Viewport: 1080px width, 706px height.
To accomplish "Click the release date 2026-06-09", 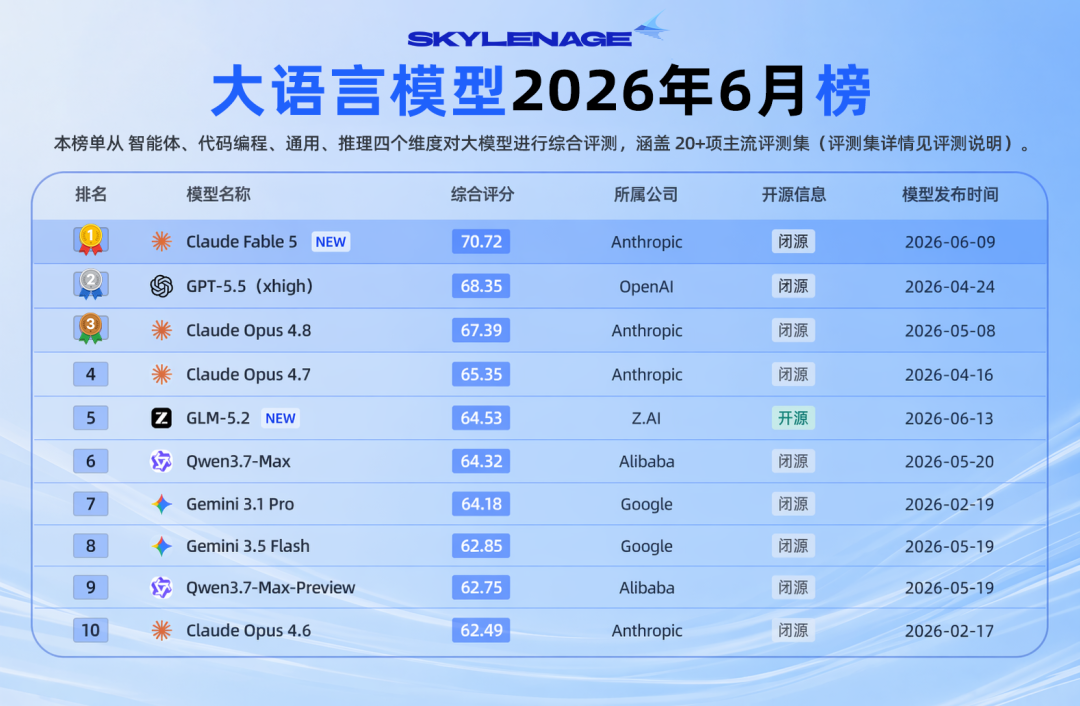I will (950, 242).
